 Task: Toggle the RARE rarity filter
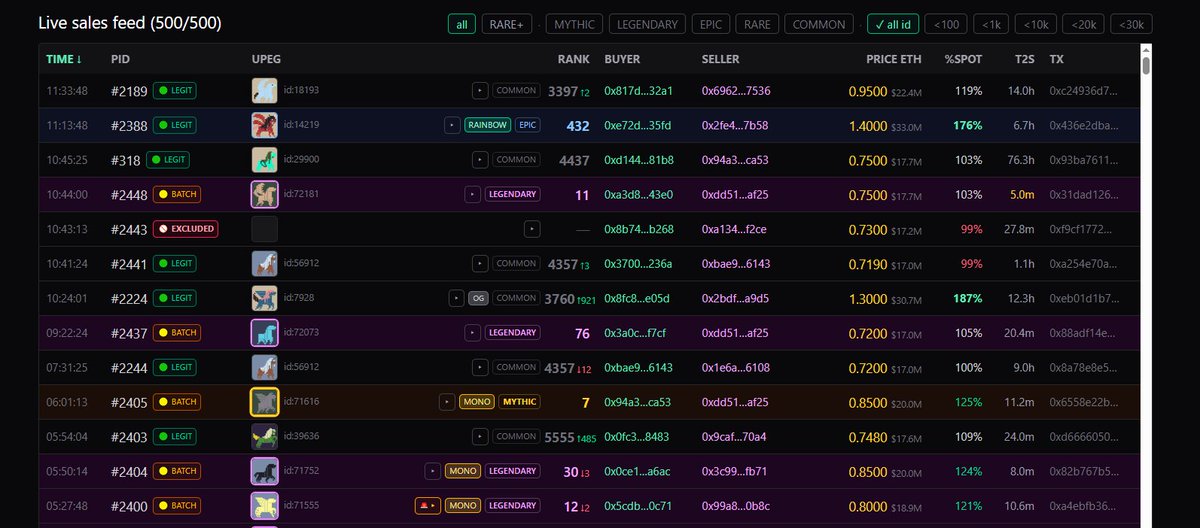point(757,24)
